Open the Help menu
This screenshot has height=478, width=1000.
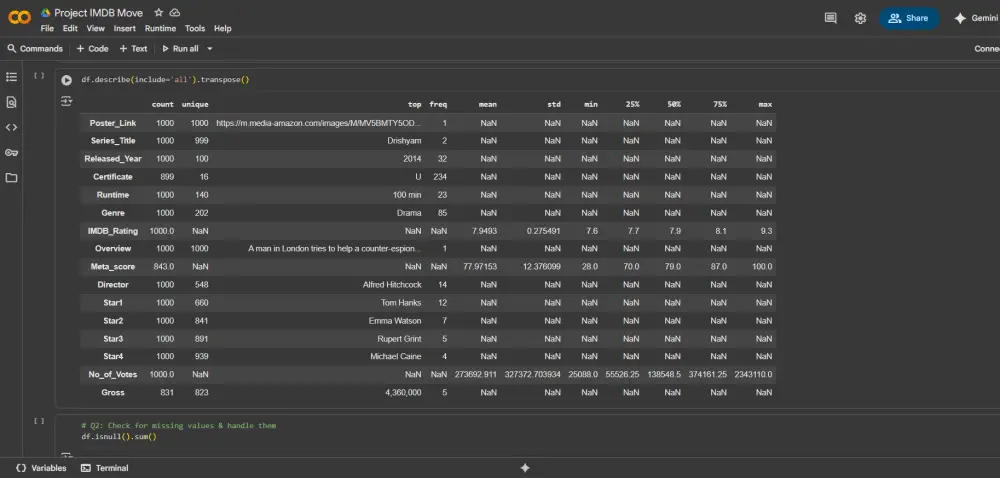(x=223, y=28)
